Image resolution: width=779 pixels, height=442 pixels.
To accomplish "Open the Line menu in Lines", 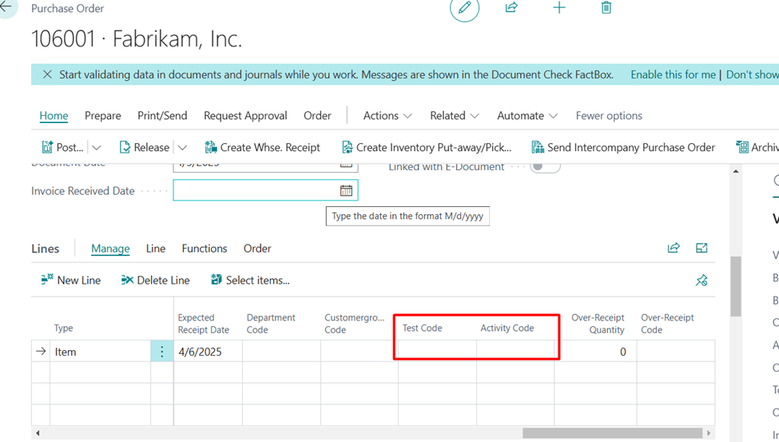I will coord(156,248).
